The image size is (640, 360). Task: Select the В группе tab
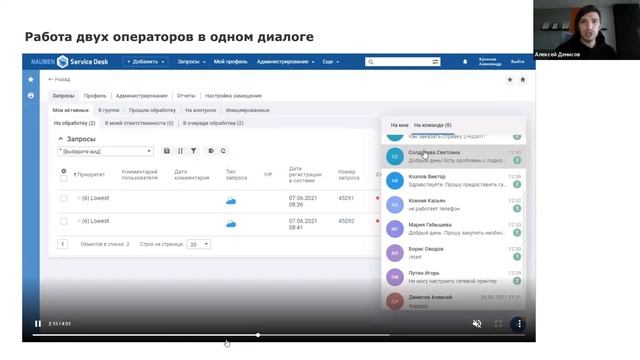pyautogui.click(x=109, y=110)
